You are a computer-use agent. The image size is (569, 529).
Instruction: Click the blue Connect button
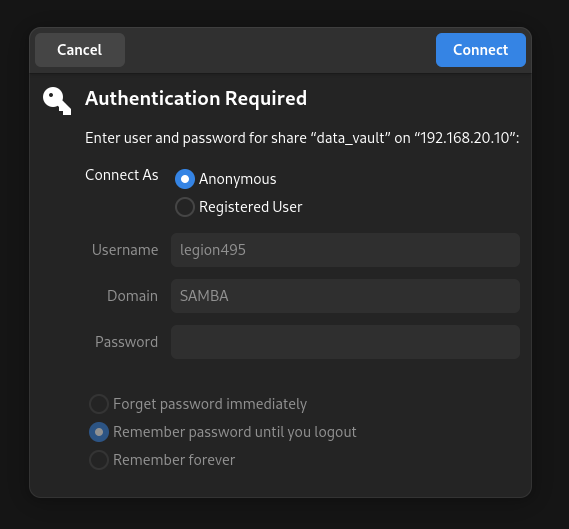pyautogui.click(x=481, y=50)
